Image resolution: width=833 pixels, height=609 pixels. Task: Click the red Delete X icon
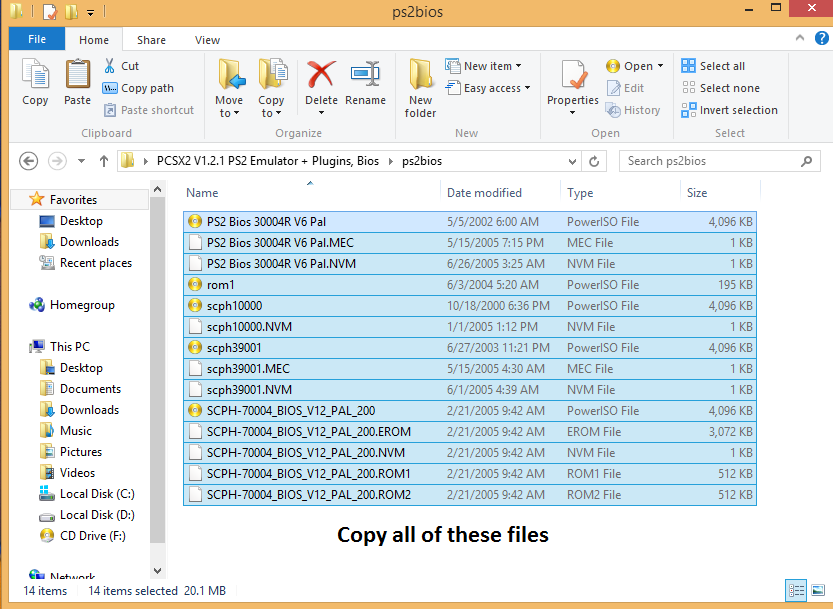click(x=321, y=74)
